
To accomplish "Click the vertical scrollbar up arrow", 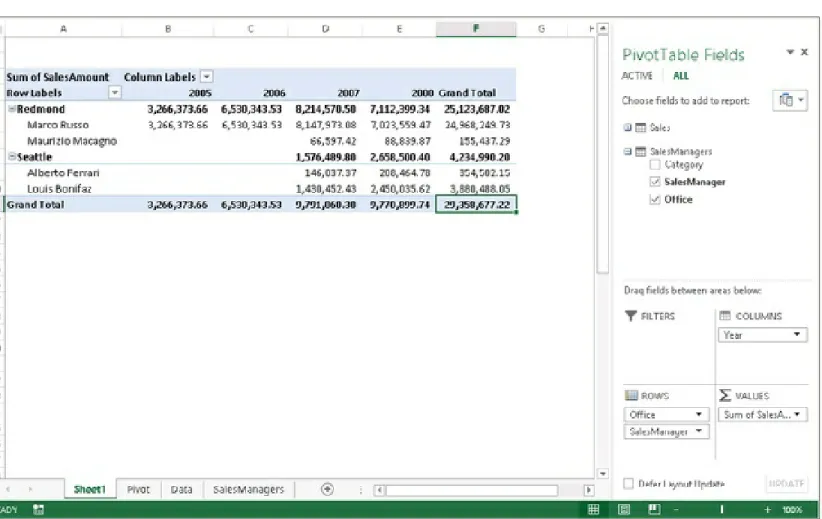I will coord(603,28).
